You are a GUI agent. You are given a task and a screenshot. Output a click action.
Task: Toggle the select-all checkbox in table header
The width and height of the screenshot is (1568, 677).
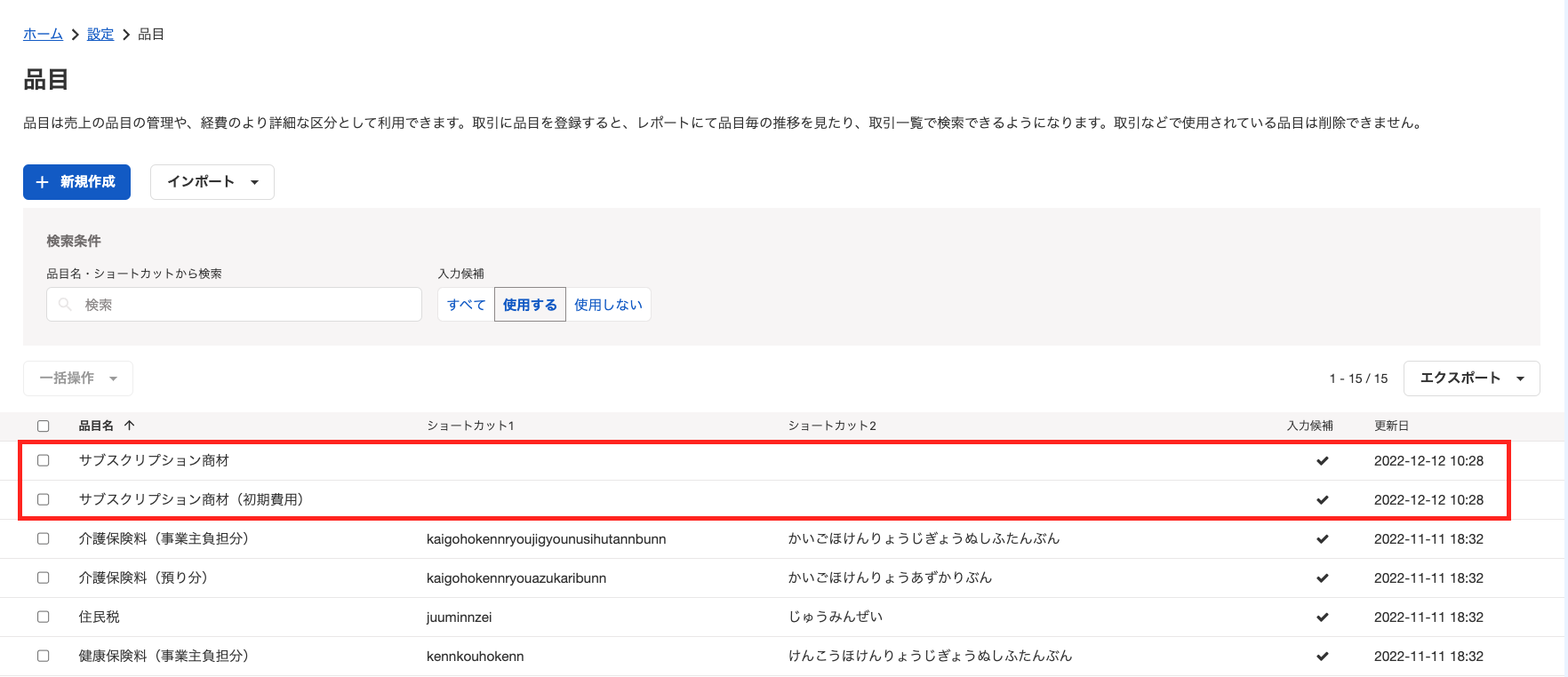point(44,426)
